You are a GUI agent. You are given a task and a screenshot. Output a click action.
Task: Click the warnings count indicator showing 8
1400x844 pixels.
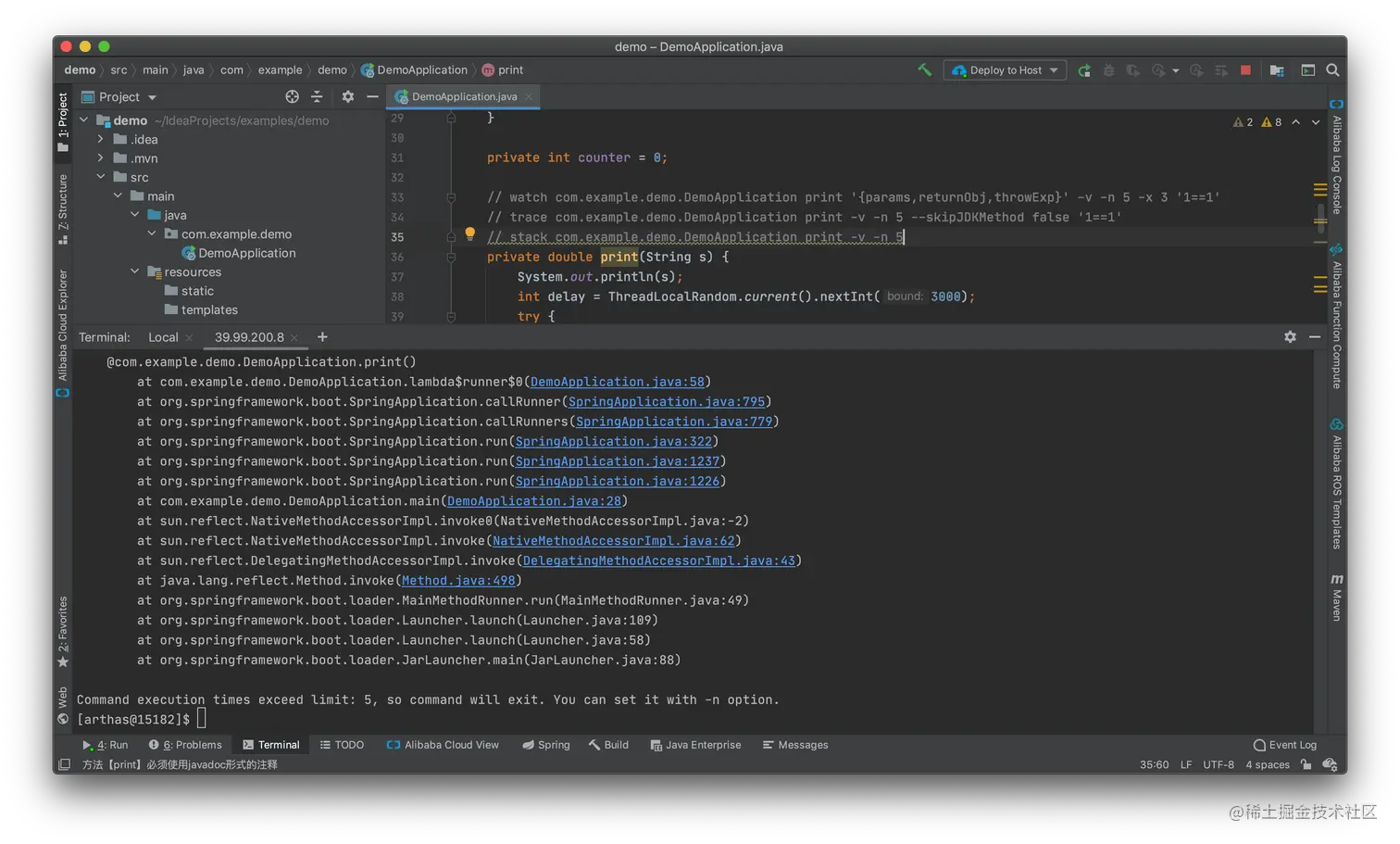coord(1271,122)
